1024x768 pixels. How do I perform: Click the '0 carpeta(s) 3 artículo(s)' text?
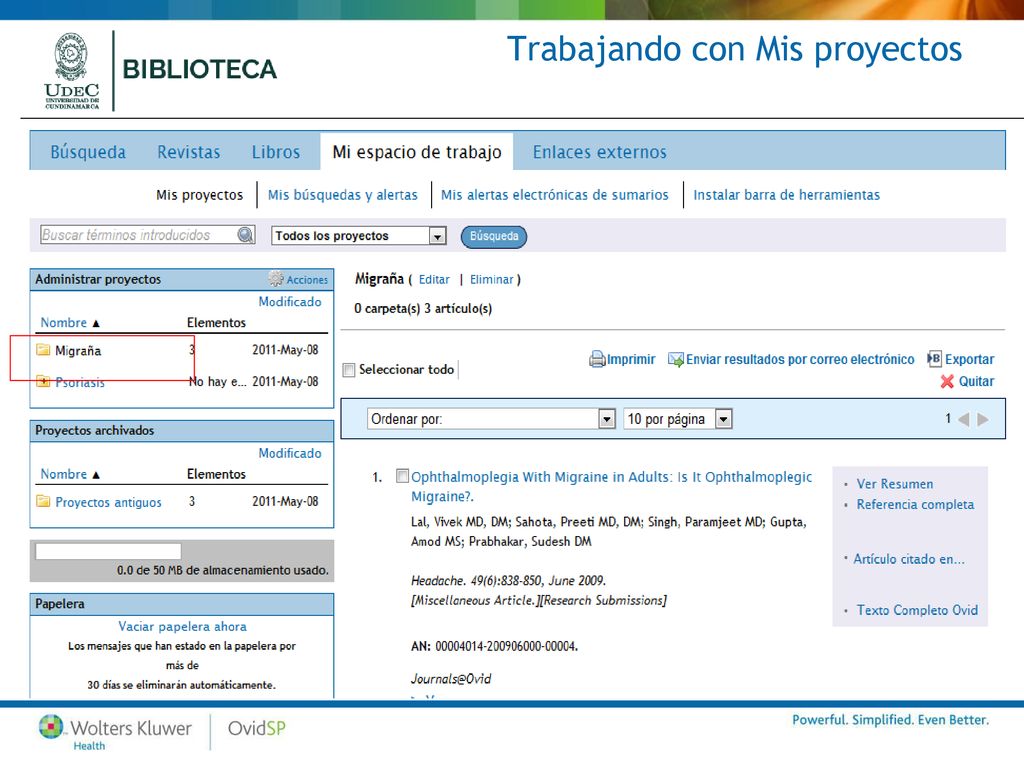tap(423, 308)
